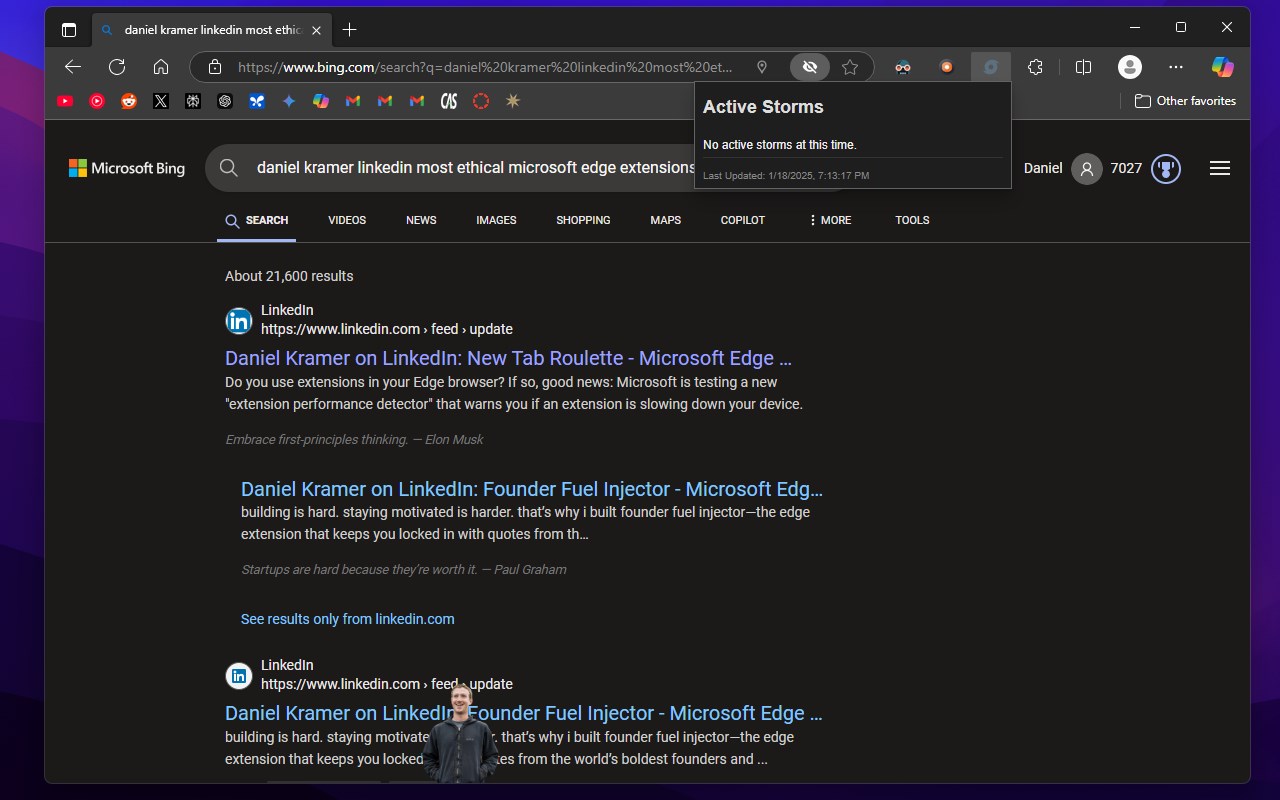
Task: Click the location pin icon in address bar
Action: click(x=762, y=67)
